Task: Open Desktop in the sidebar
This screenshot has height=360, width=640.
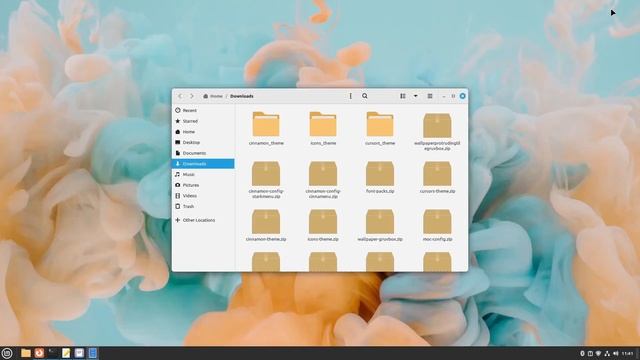Action: click(x=203, y=142)
